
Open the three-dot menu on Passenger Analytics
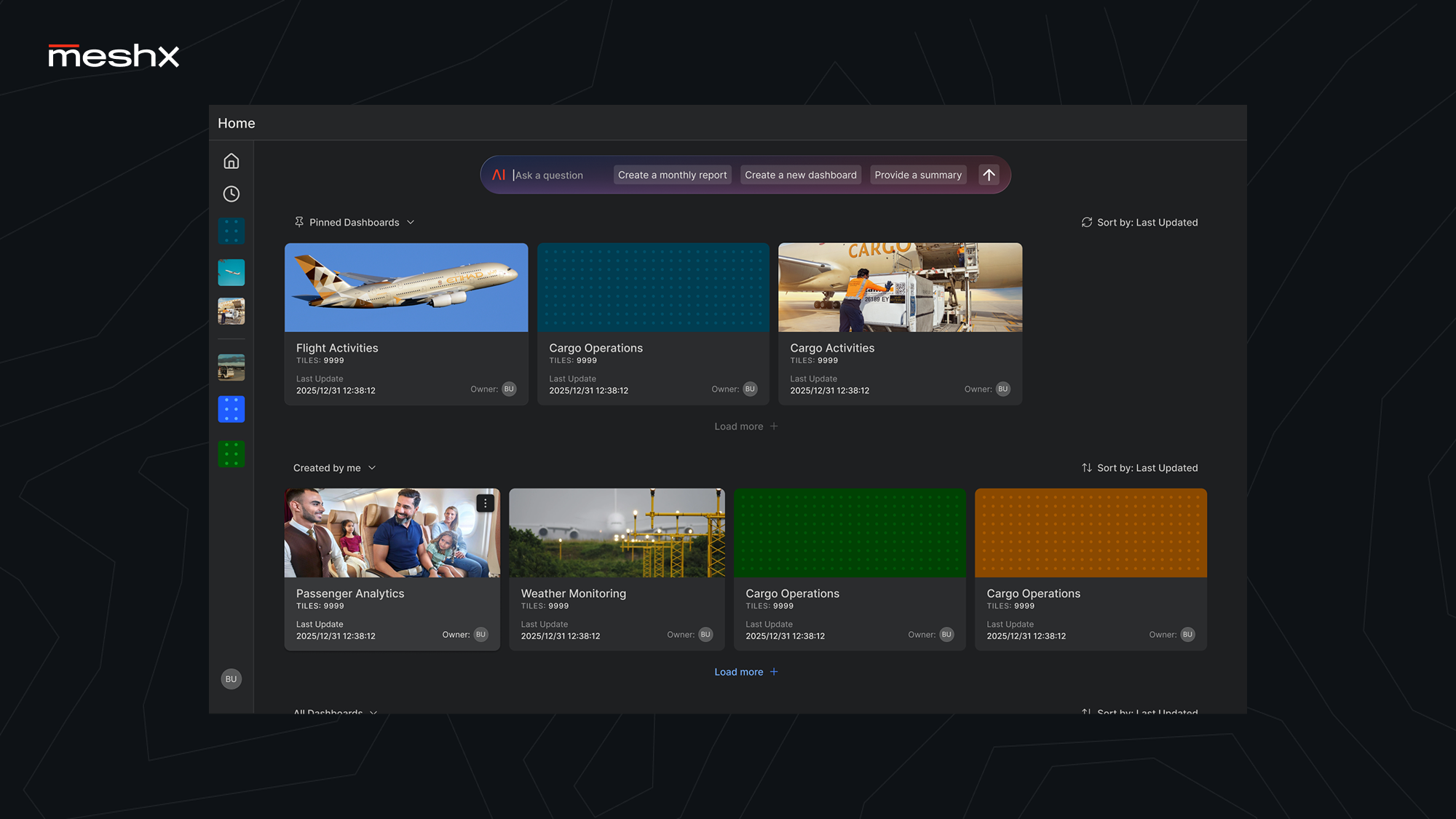(486, 503)
